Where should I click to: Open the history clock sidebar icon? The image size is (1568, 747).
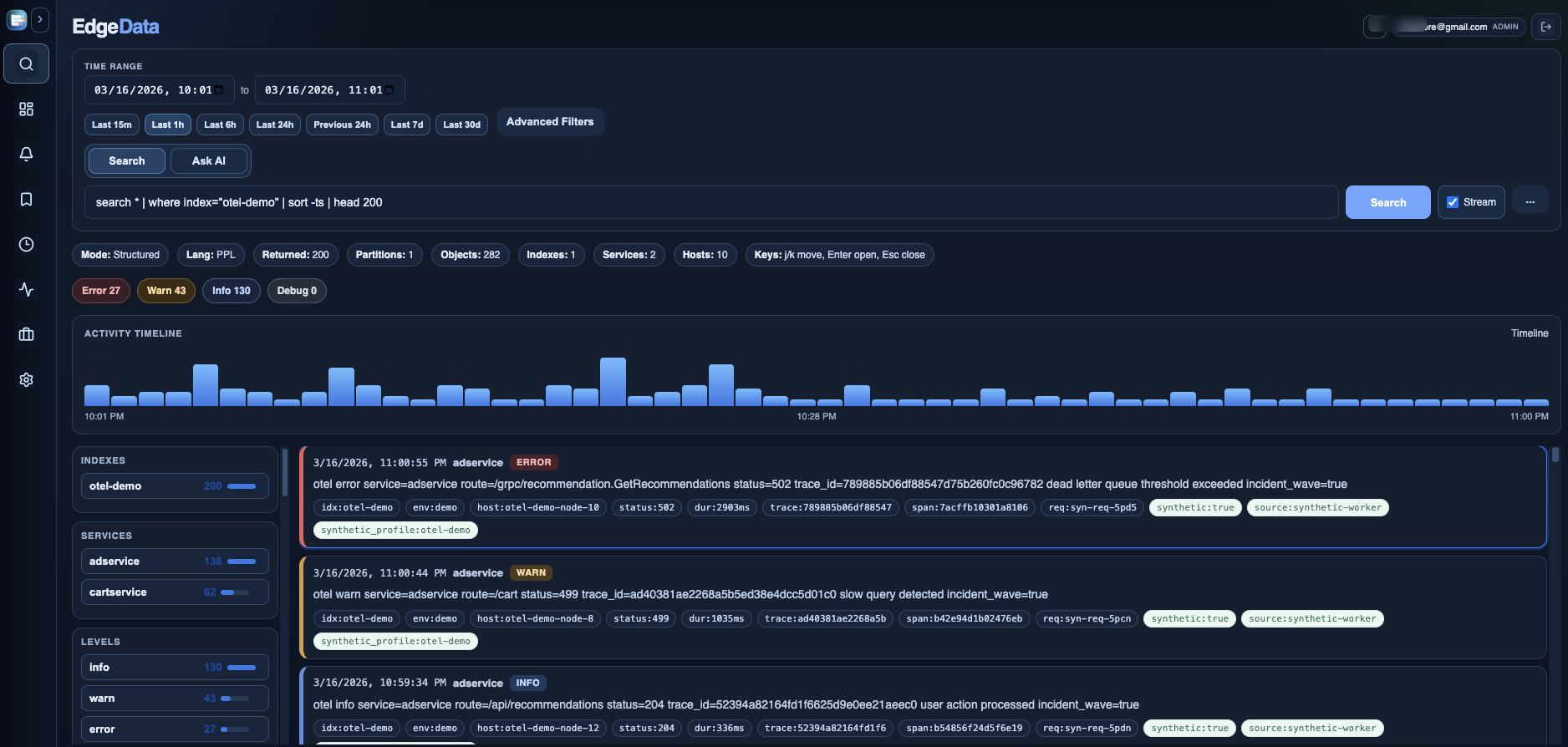click(x=27, y=245)
